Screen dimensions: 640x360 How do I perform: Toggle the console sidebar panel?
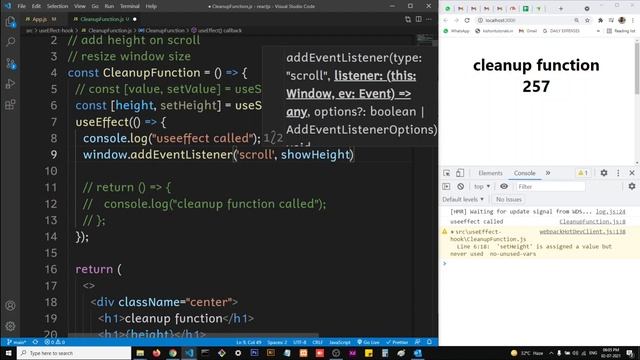click(x=446, y=186)
